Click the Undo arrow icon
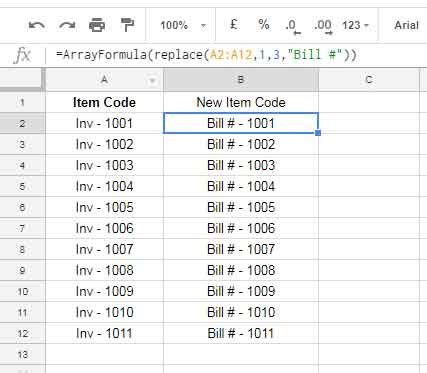 click(37, 25)
